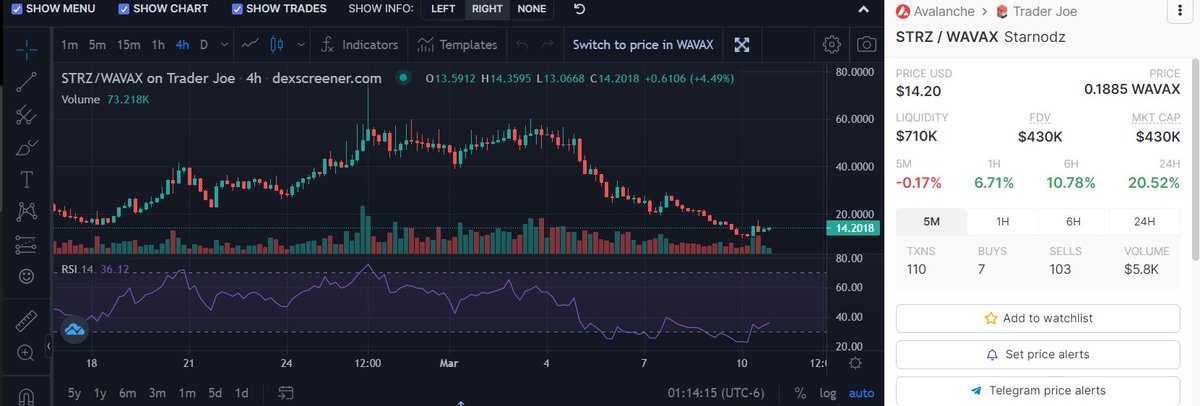The image size is (1200, 406).
Task: Toggle auto scale on price axis
Action: pos(861,393)
